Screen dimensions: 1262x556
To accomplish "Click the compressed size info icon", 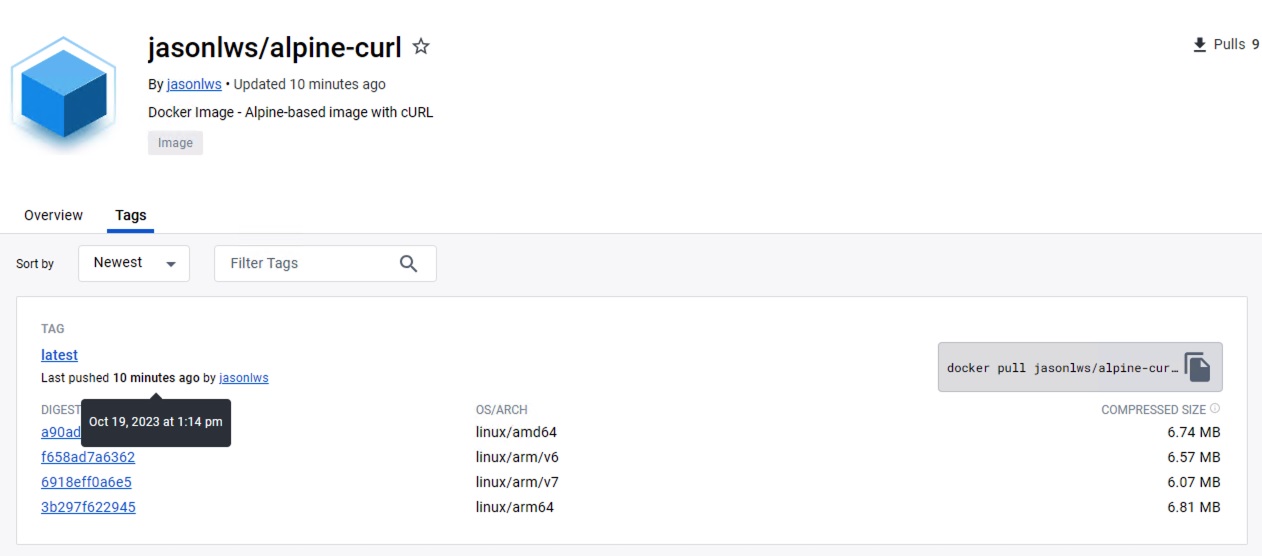I will 1215,409.
